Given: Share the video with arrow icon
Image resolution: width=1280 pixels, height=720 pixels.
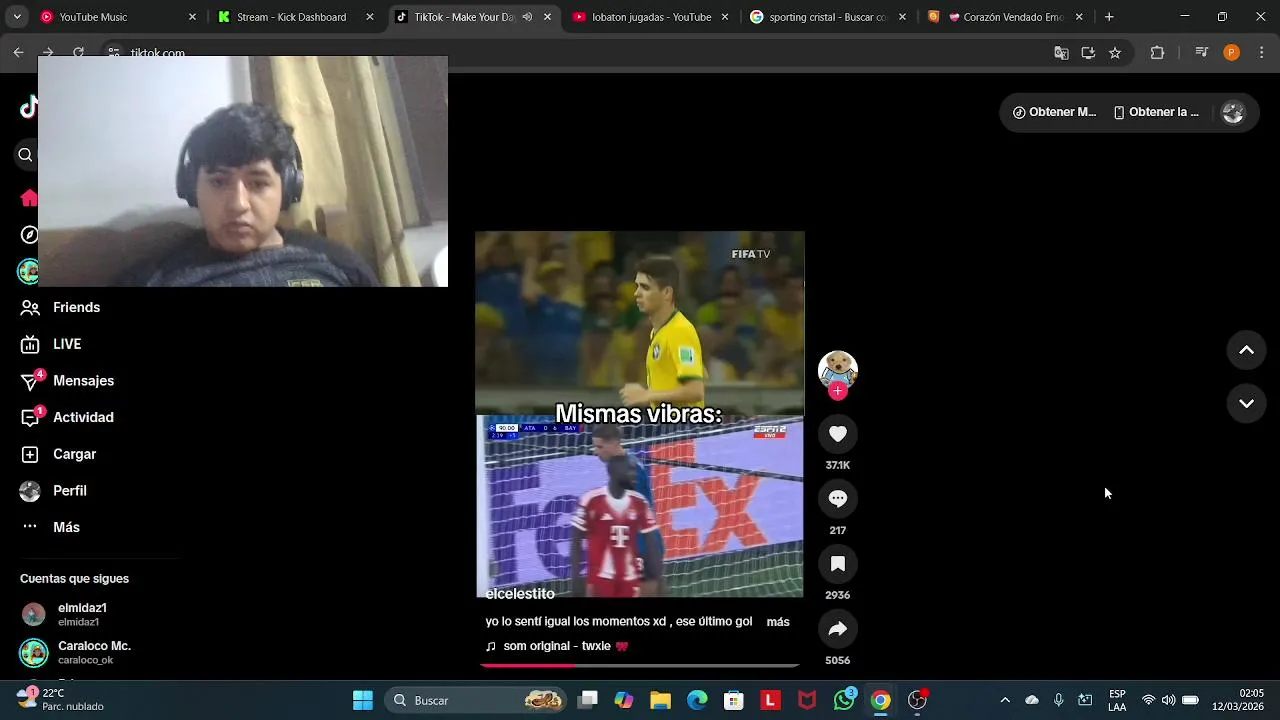Looking at the screenshot, I should tap(838, 629).
